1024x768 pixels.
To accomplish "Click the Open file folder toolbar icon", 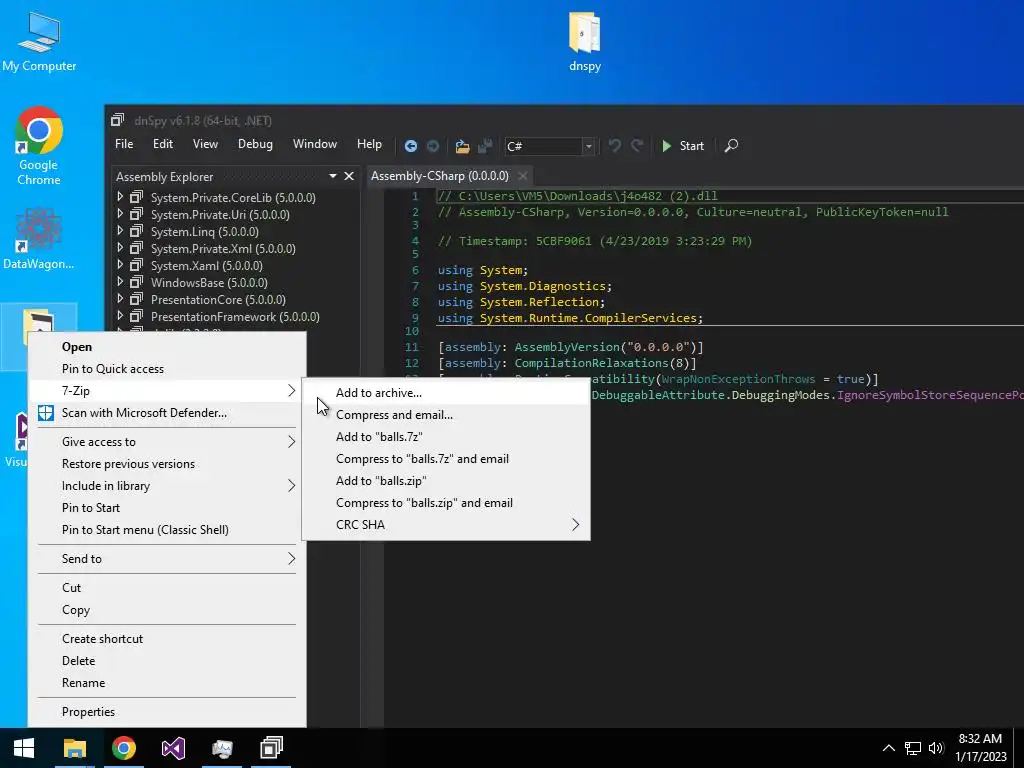I will coord(462,146).
